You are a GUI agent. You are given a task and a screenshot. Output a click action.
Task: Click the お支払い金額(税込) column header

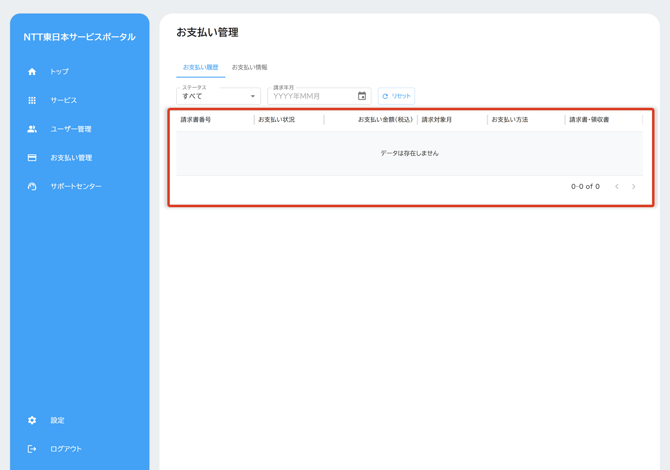pos(385,120)
